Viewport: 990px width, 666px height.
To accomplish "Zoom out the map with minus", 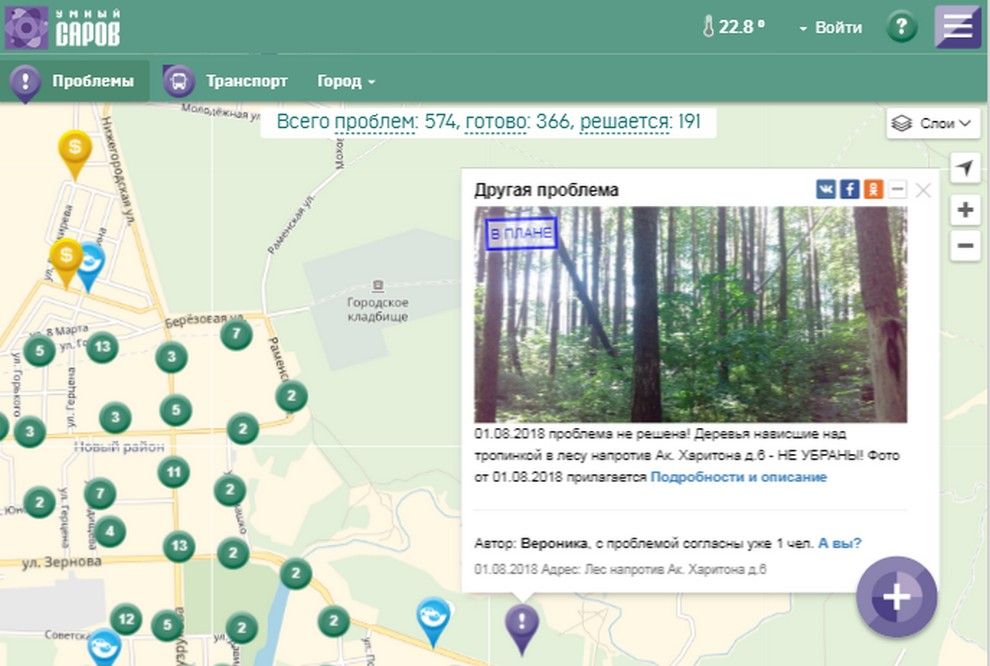I will click(965, 245).
